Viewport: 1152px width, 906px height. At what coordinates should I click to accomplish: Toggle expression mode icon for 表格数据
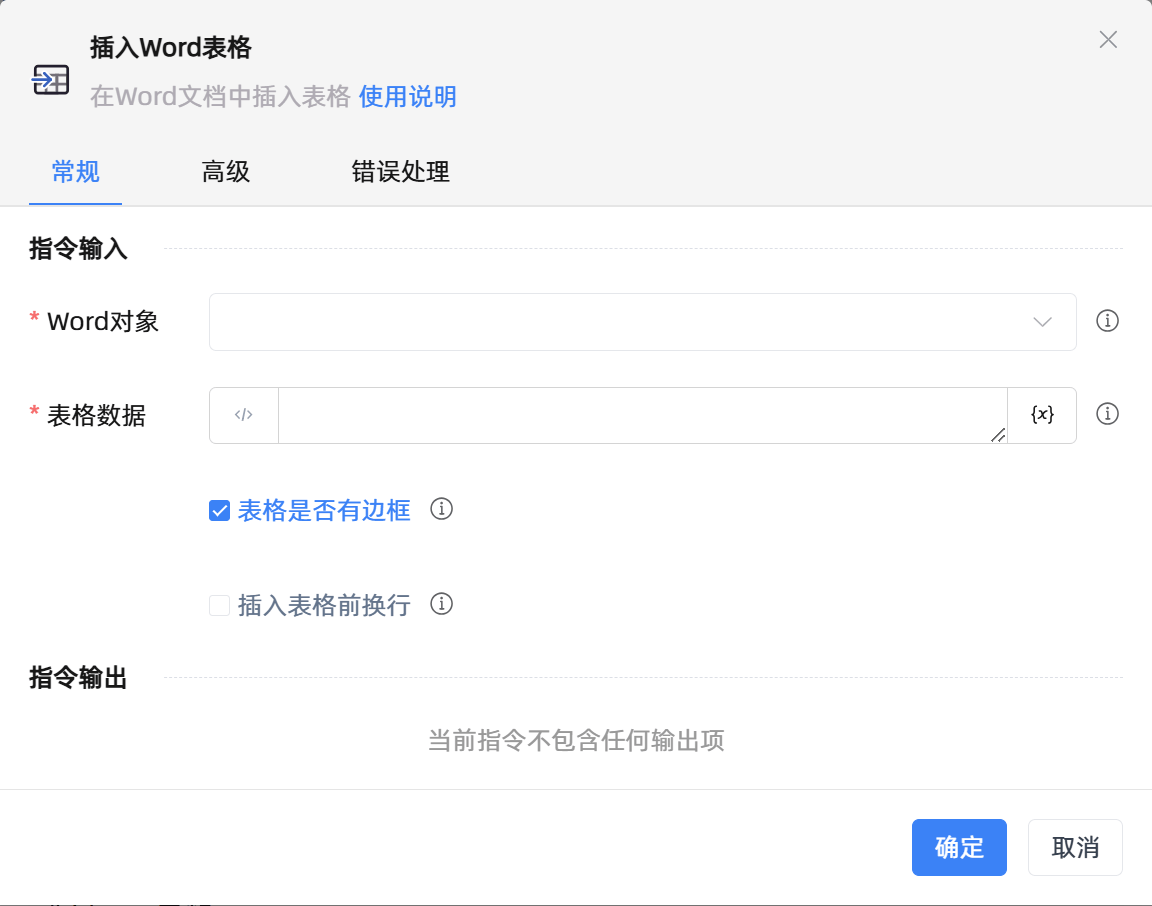coord(244,415)
